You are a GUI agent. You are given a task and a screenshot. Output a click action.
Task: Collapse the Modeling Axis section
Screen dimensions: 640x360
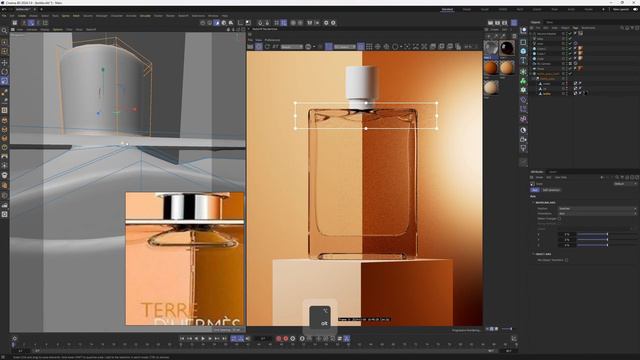coord(533,202)
